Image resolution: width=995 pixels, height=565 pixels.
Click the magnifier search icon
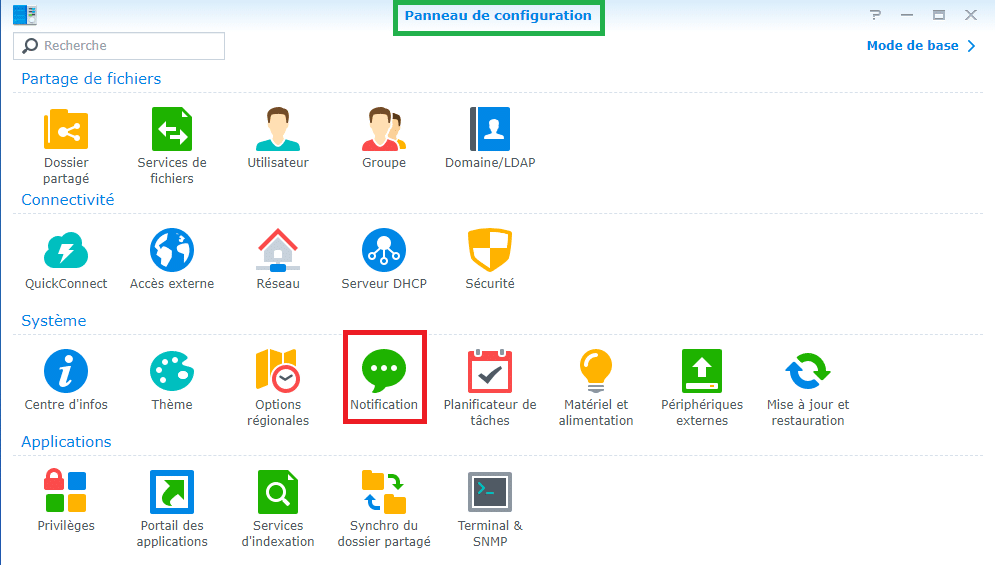click(30, 46)
